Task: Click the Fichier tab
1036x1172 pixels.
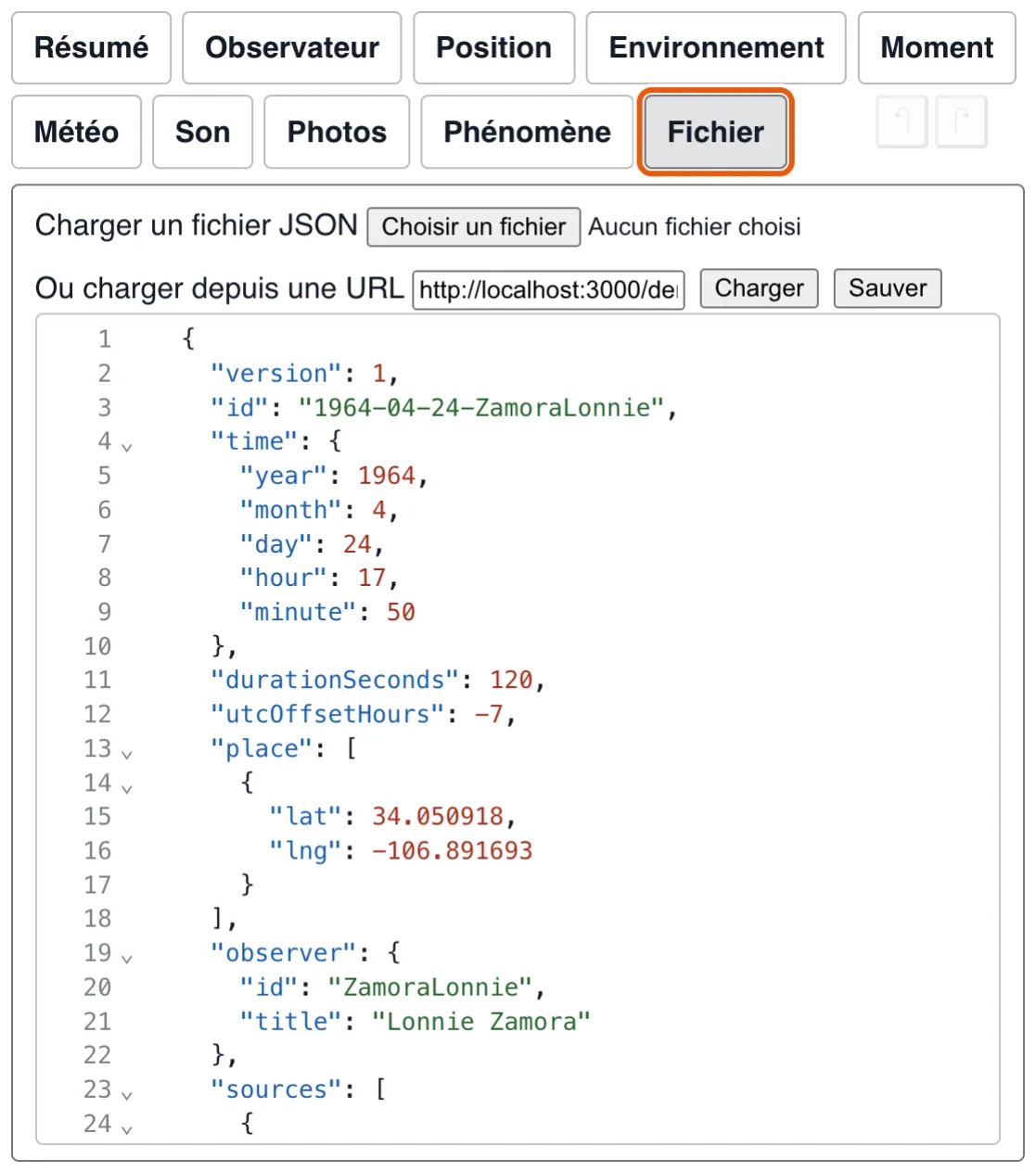Action: coord(716,132)
